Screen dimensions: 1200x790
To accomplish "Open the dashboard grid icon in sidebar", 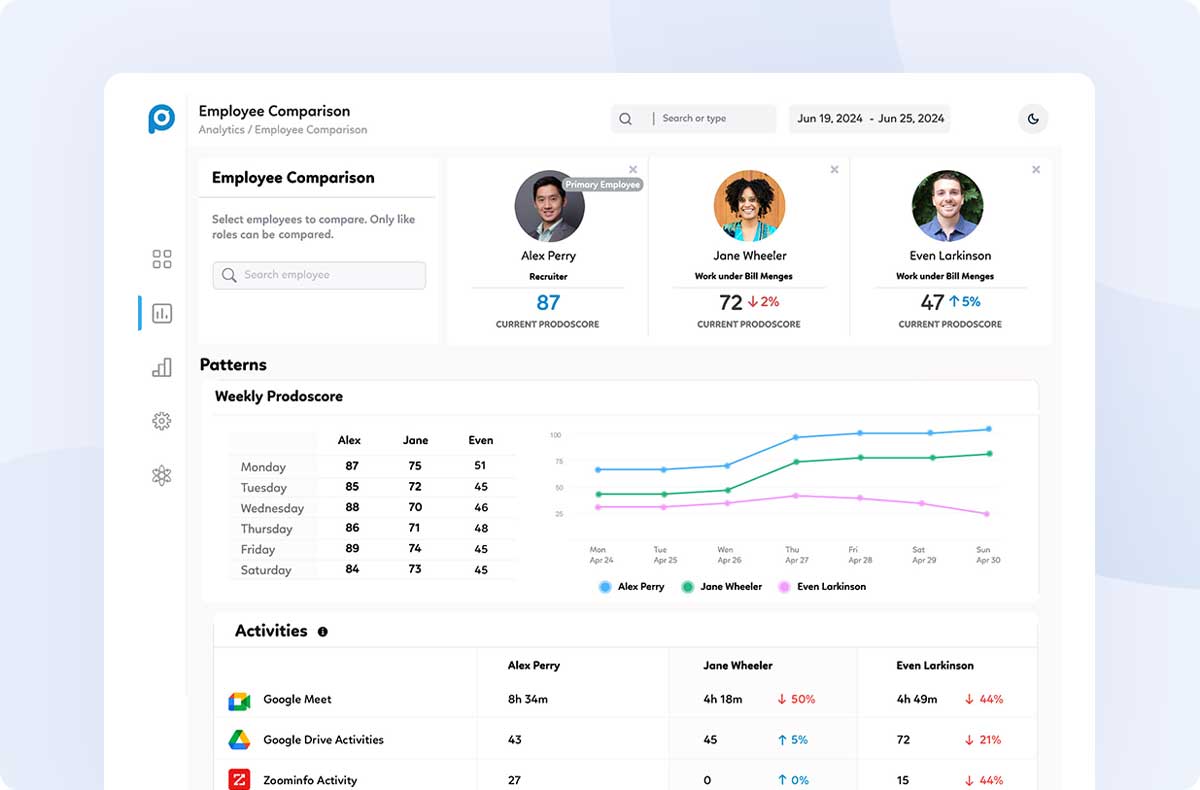I will point(162,259).
